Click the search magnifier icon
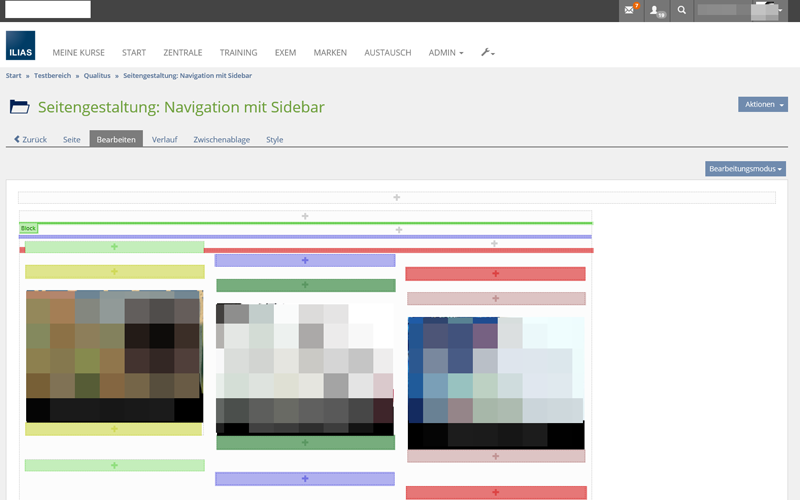 click(x=682, y=10)
